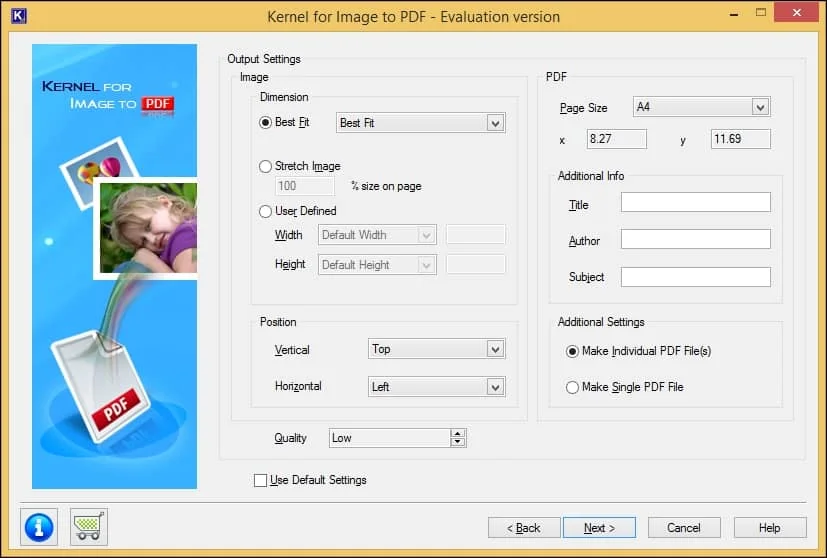Click the "% size on page" label

pos(386,186)
